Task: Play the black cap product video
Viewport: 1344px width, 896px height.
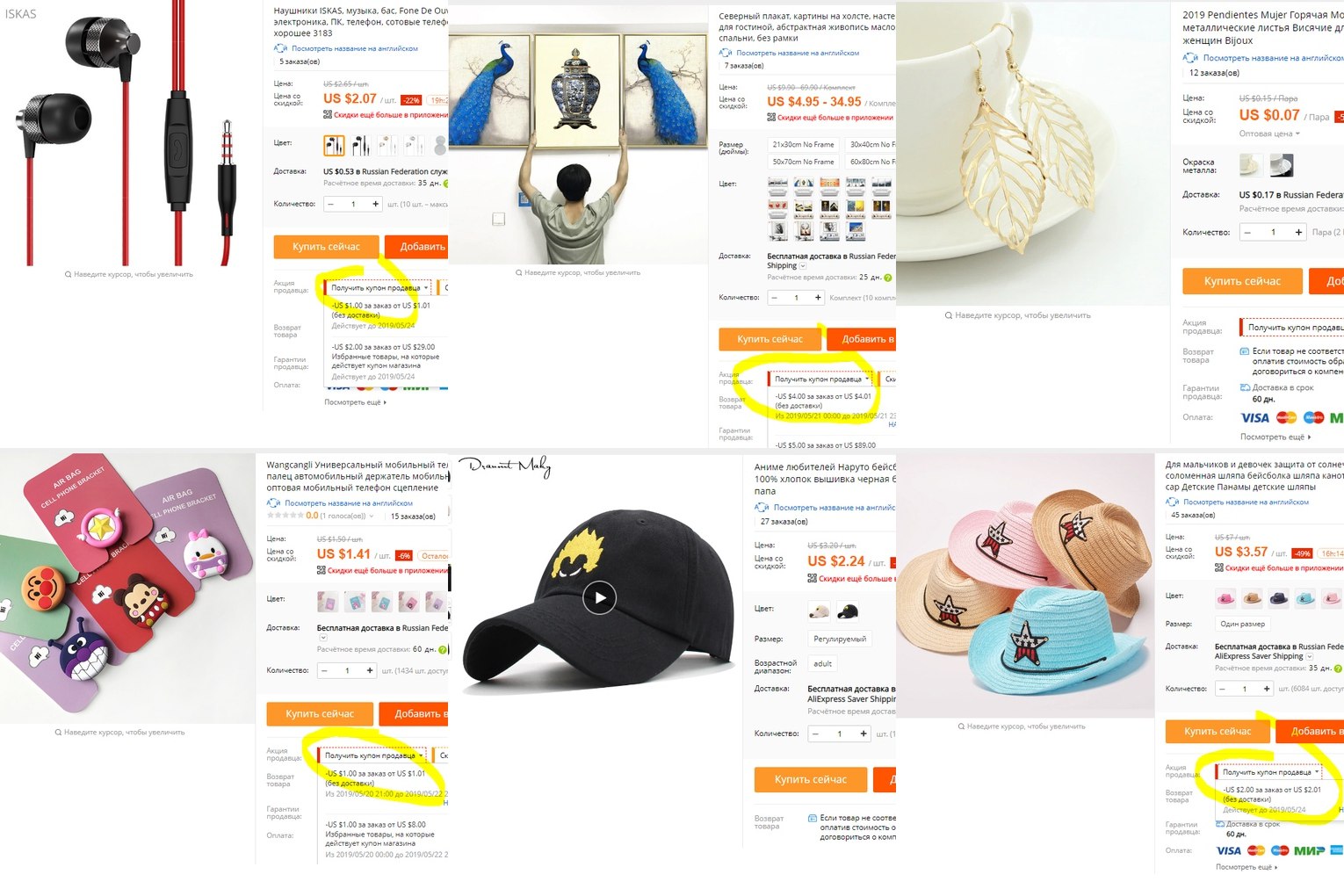Action: tap(600, 598)
